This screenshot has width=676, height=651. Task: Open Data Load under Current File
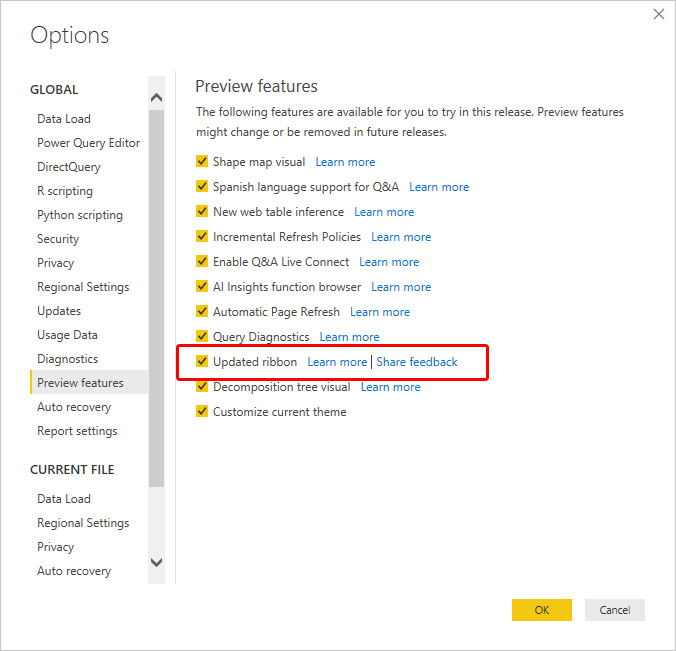(64, 499)
